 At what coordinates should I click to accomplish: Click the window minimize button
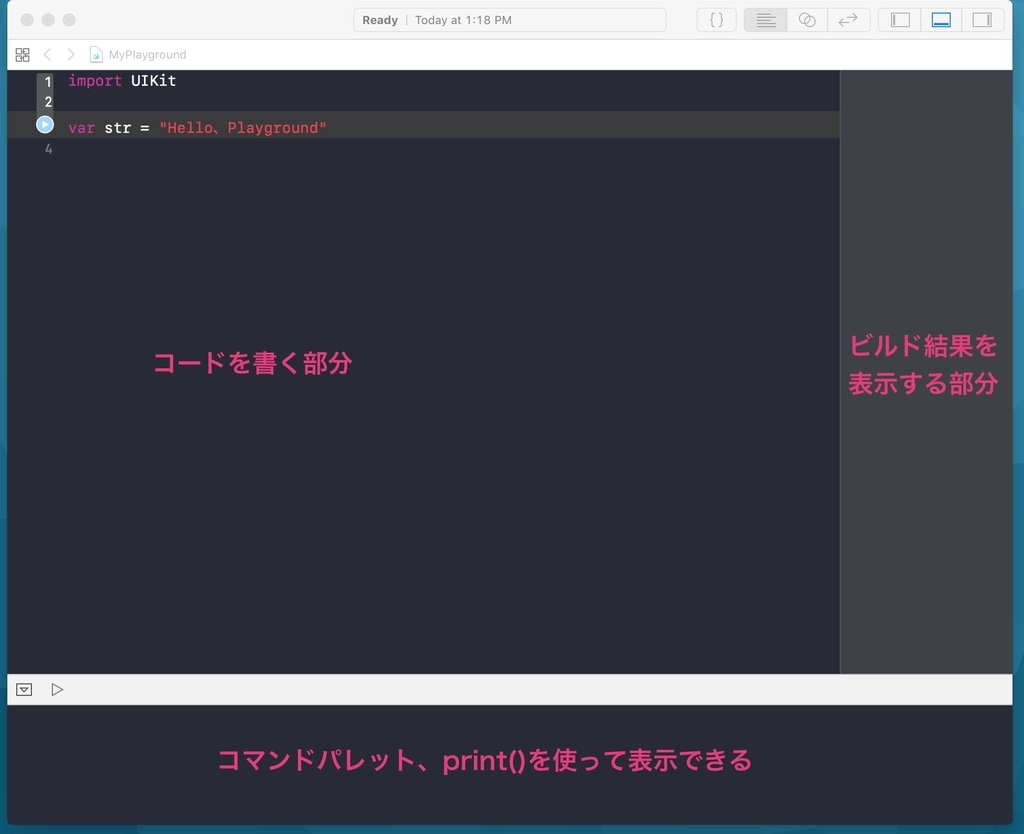pyautogui.click(x=48, y=20)
